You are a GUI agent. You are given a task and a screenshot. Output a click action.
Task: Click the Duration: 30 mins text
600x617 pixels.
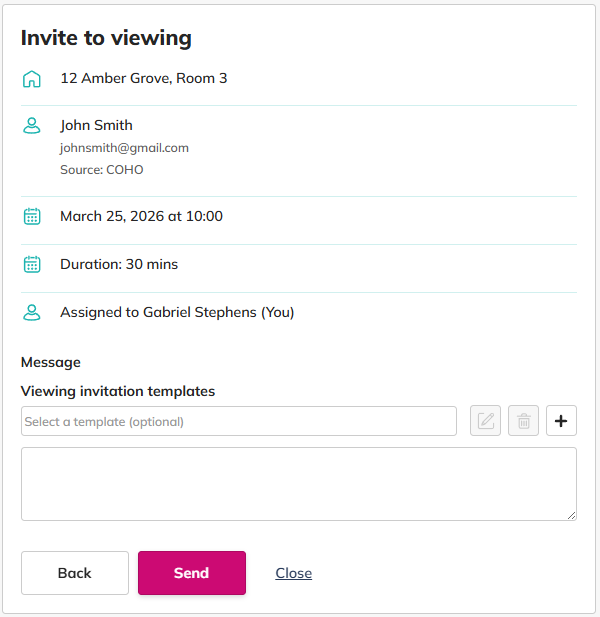pos(119,264)
